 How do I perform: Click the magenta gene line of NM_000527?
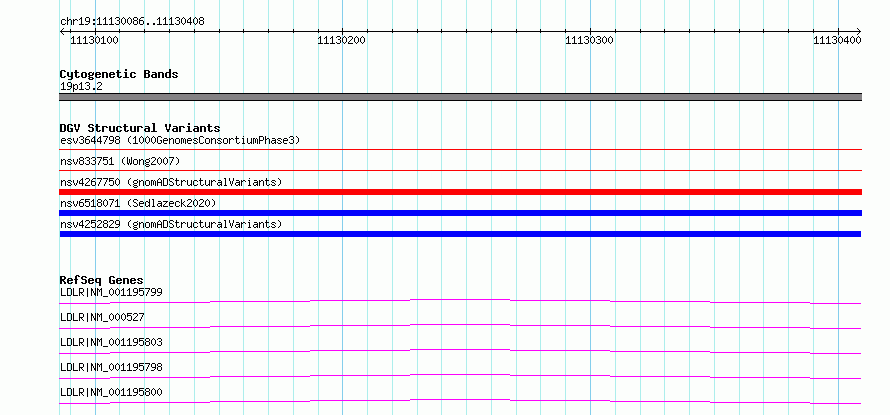[460, 324]
